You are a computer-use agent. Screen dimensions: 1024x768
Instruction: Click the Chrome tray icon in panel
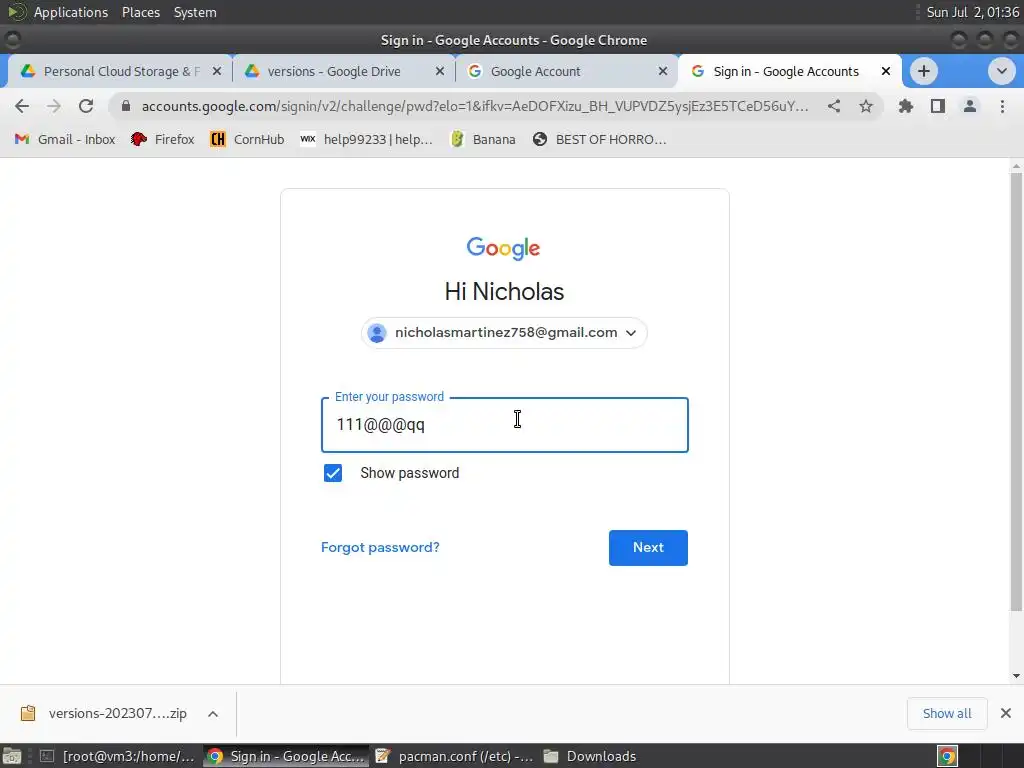coord(947,756)
